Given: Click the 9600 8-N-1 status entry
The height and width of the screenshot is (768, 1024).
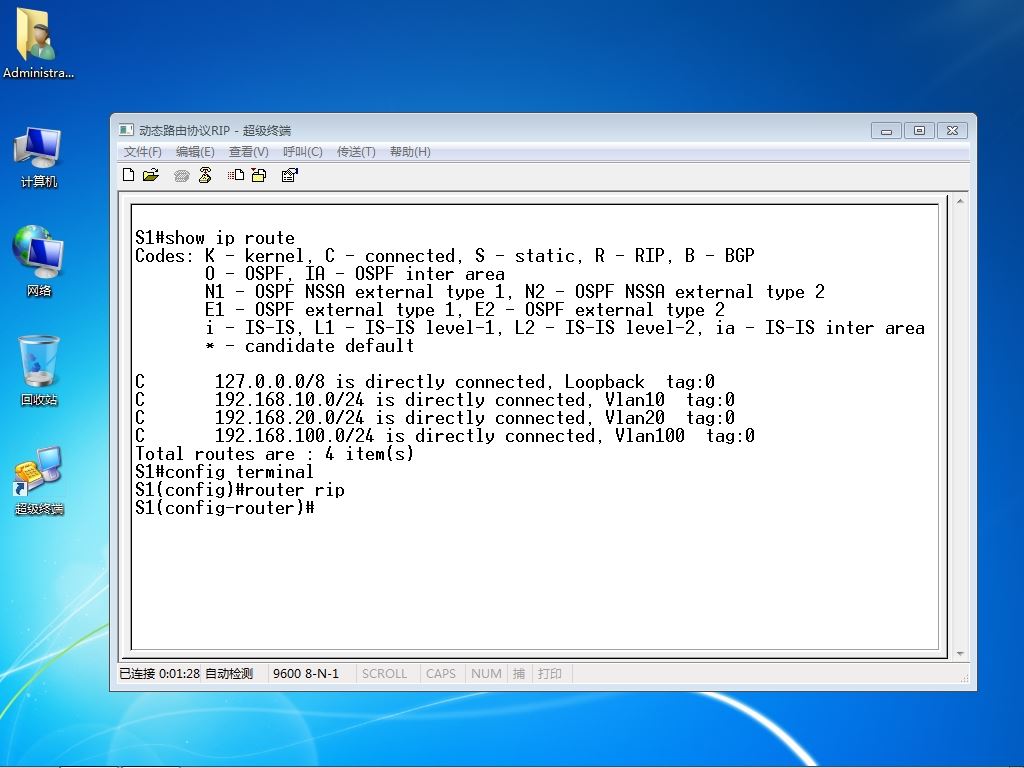Looking at the screenshot, I should [306, 673].
